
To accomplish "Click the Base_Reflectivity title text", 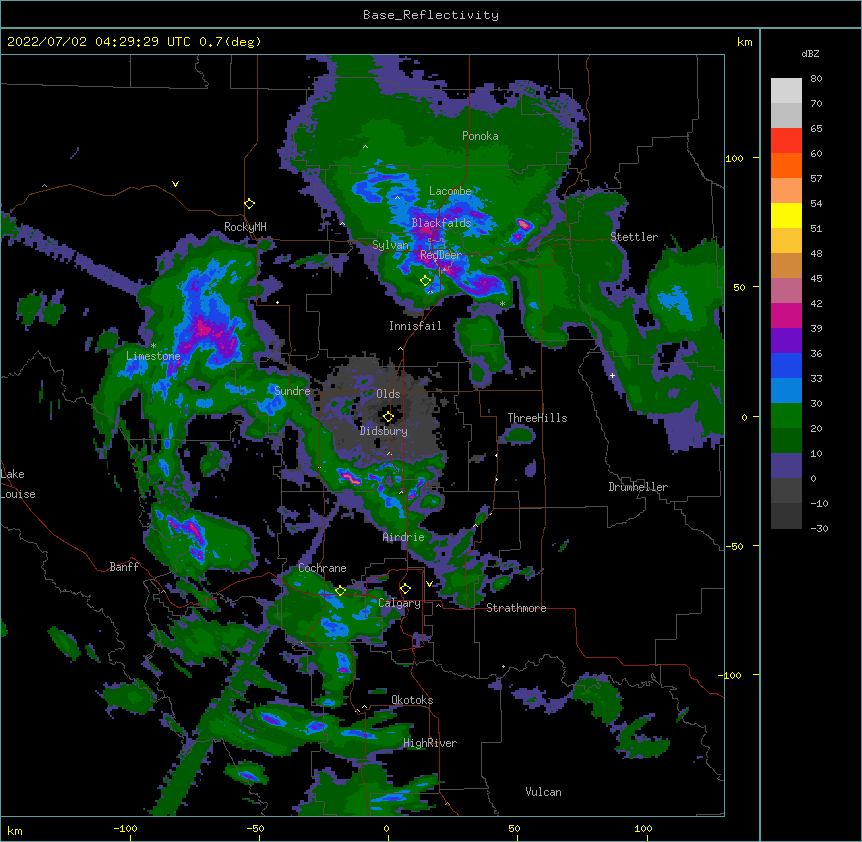I will (431, 15).
